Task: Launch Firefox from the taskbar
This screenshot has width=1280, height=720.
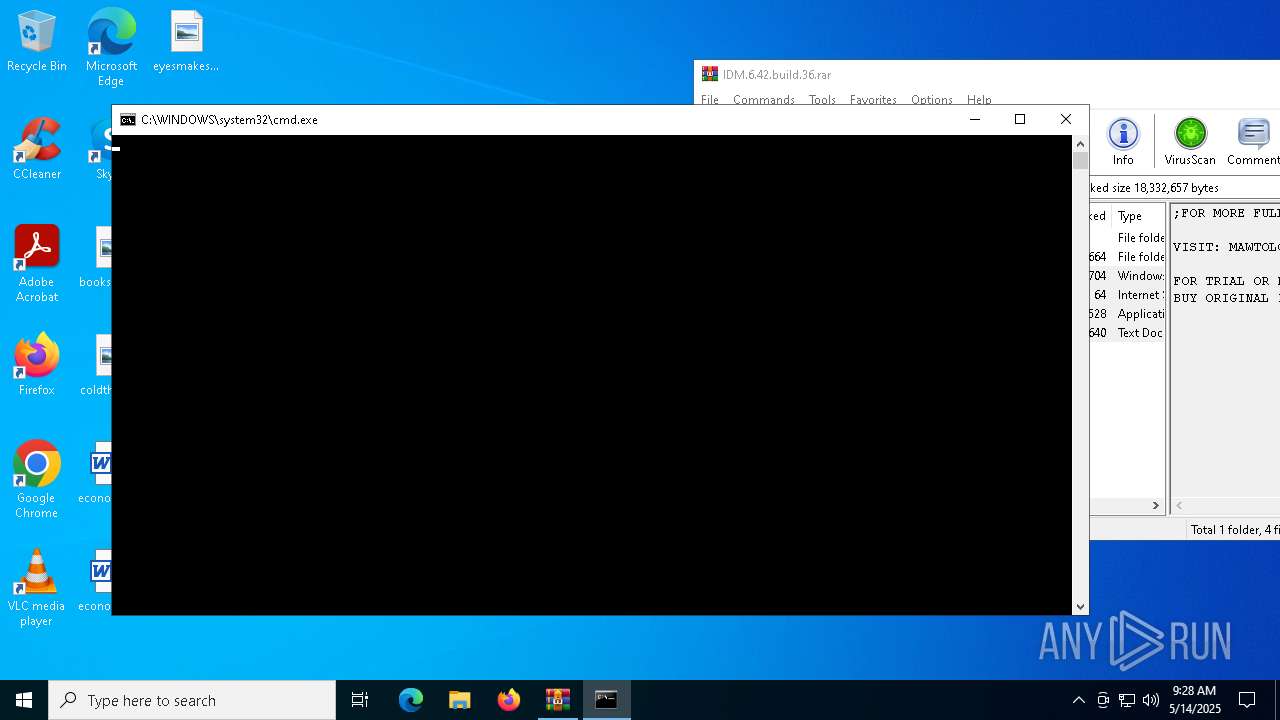Action: click(x=509, y=700)
